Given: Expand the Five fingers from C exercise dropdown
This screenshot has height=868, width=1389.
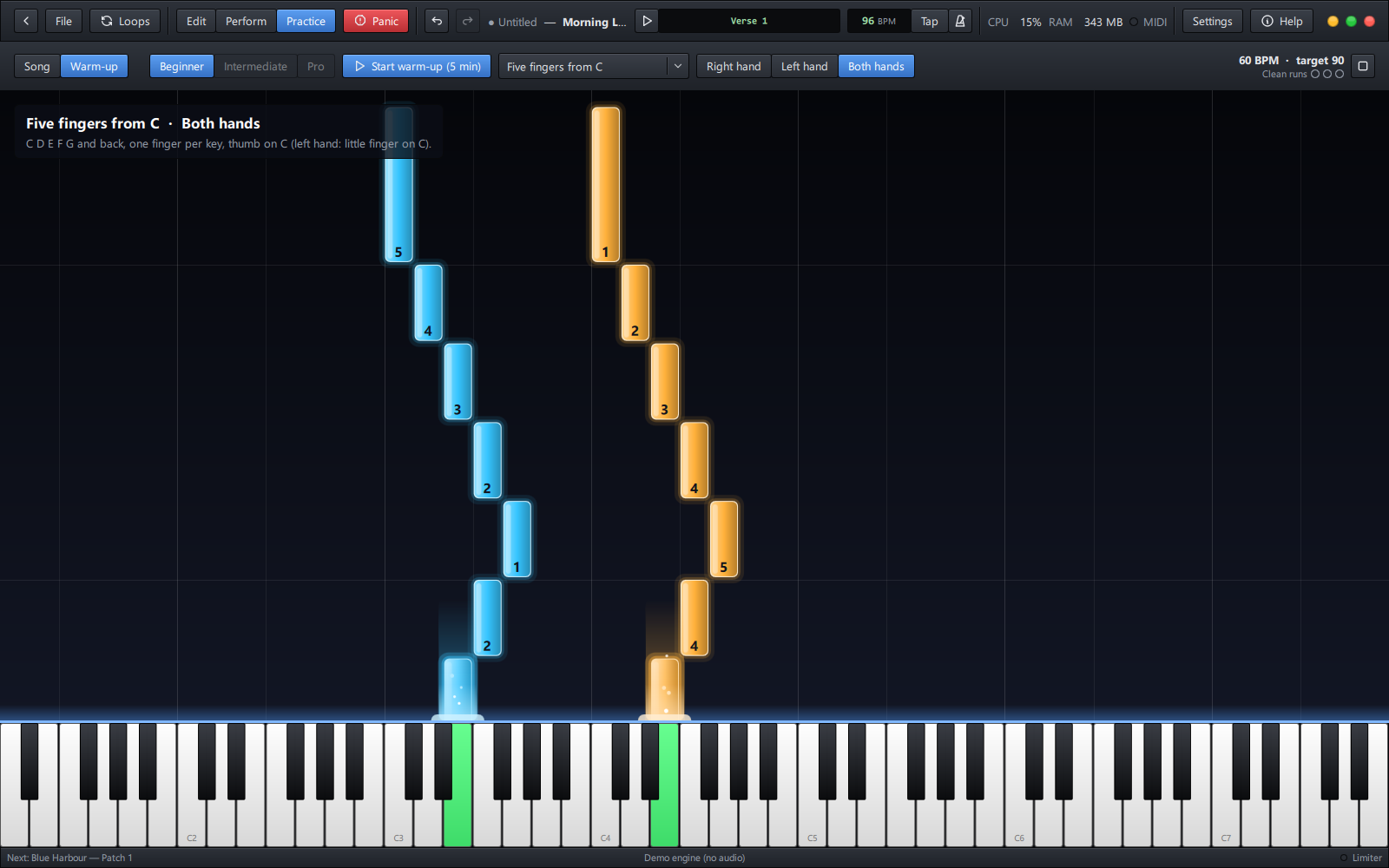Looking at the screenshot, I should (x=593, y=66).
